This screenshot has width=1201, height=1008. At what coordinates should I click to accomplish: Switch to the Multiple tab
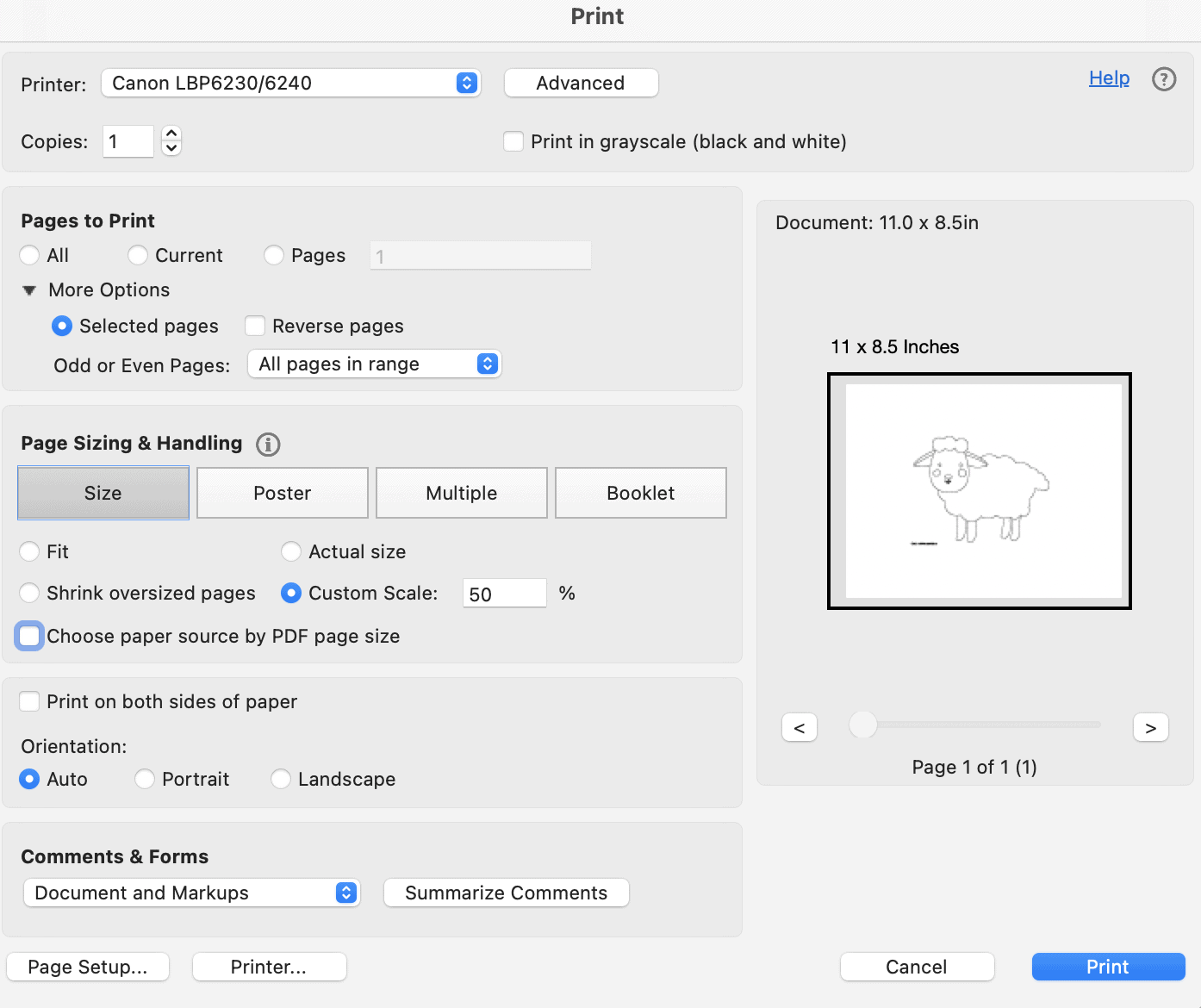(462, 493)
